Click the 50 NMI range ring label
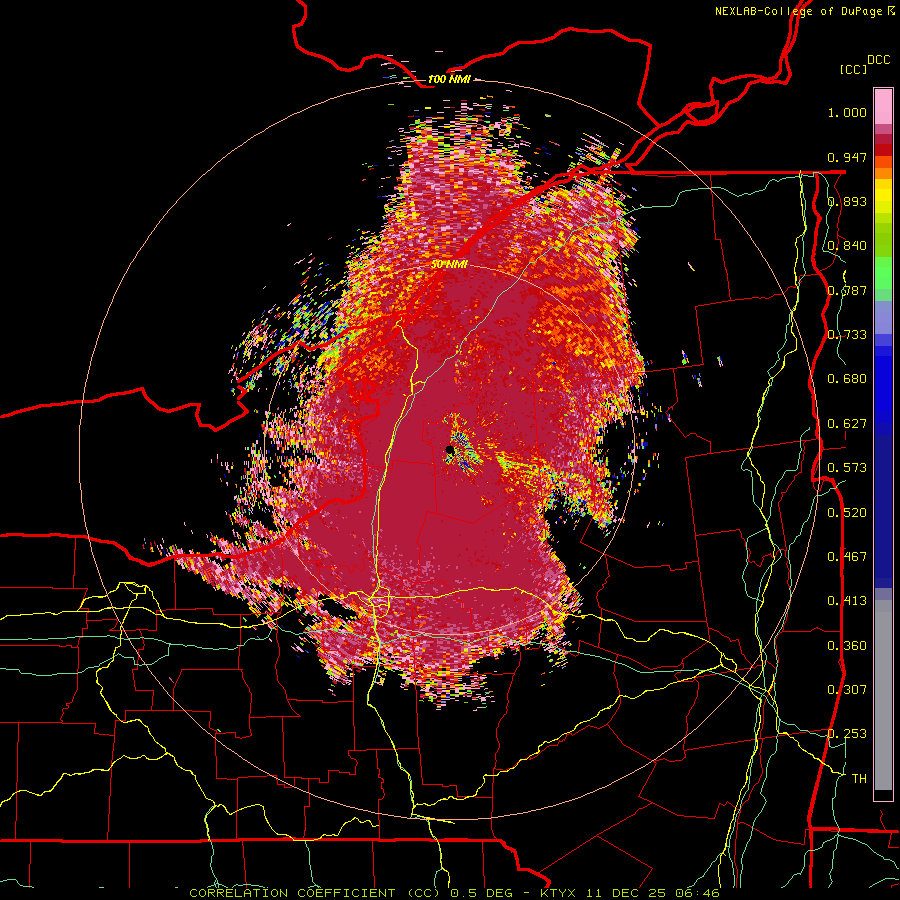 click(449, 264)
